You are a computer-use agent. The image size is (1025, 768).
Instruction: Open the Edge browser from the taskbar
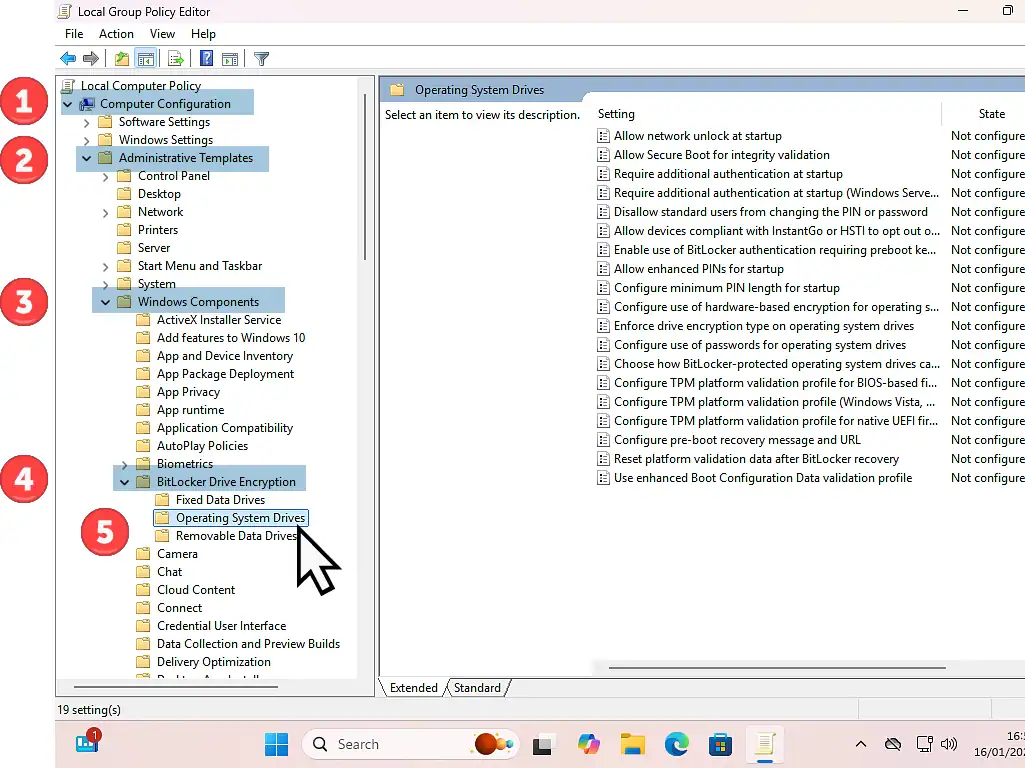tap(676, 744)
